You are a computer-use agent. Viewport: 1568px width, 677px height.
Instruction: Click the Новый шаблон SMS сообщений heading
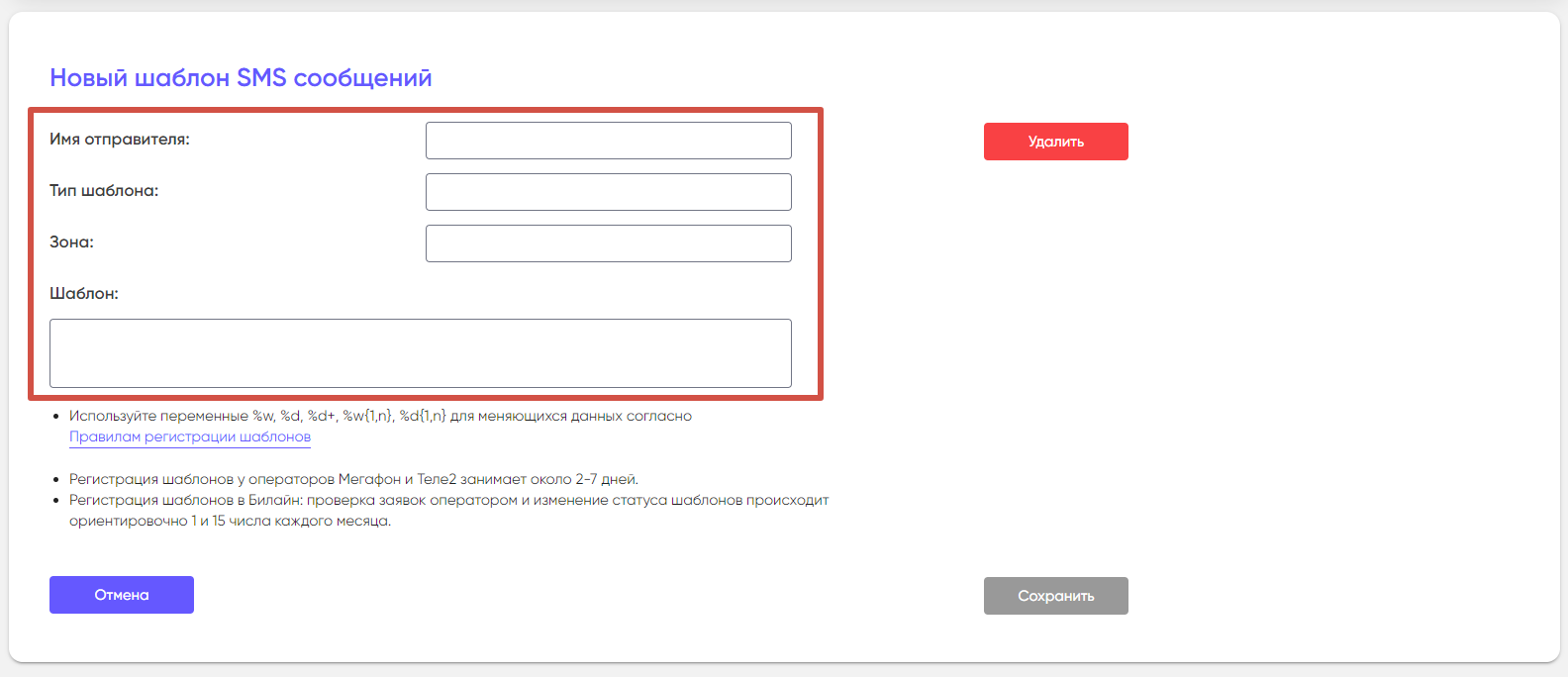[x=241, y=78]
